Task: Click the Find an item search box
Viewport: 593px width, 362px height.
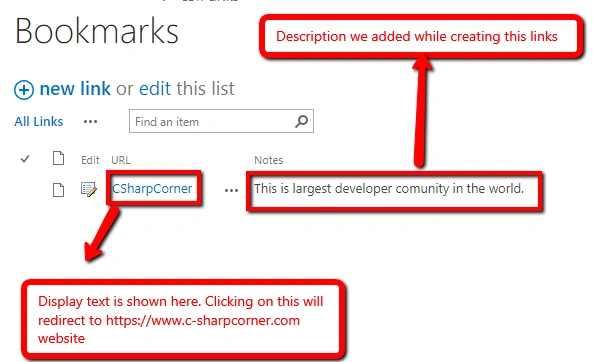Action: click(x=221, y=121)
